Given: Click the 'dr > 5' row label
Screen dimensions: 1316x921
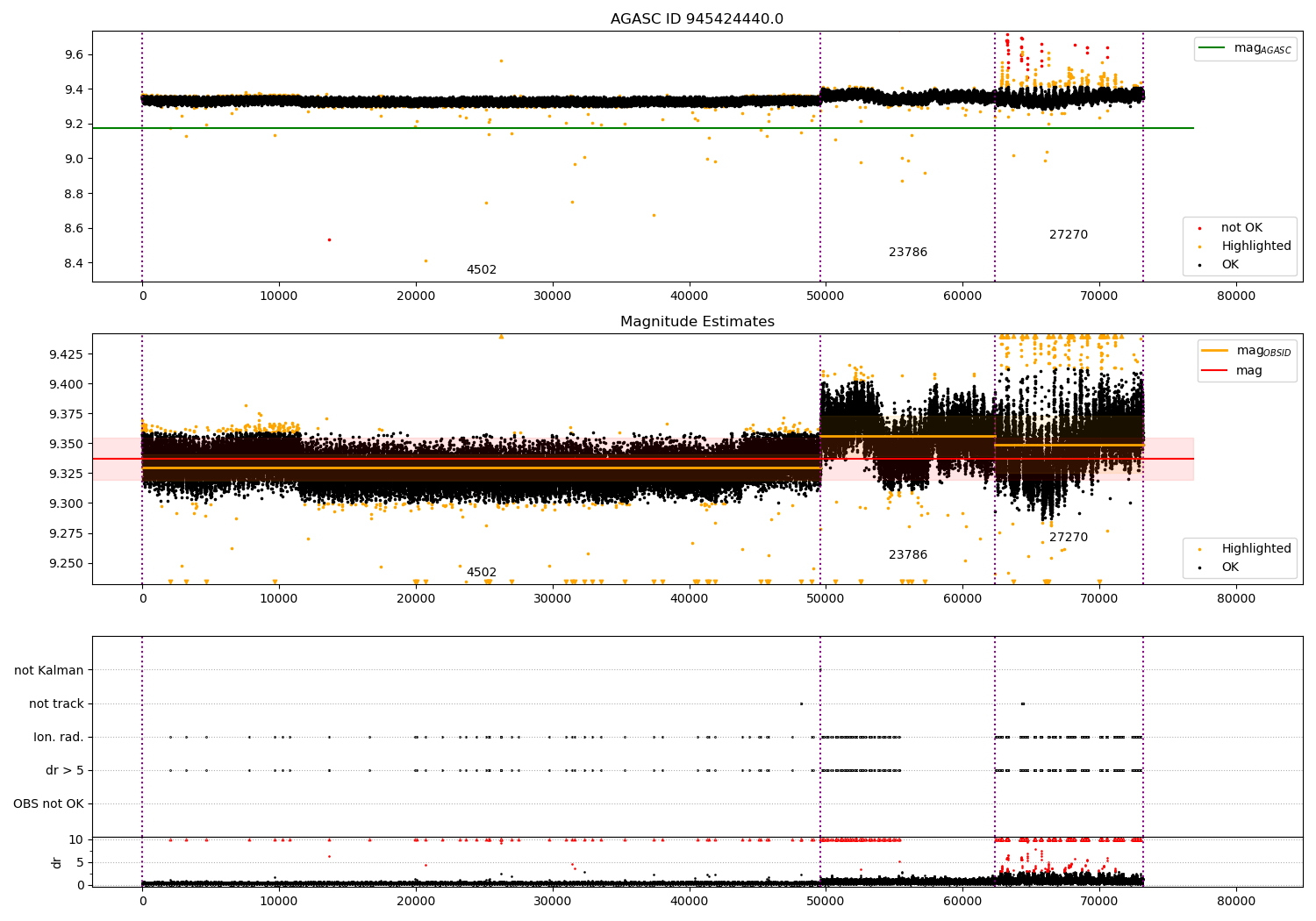Looking at the screenshot, I should point(65,771).
